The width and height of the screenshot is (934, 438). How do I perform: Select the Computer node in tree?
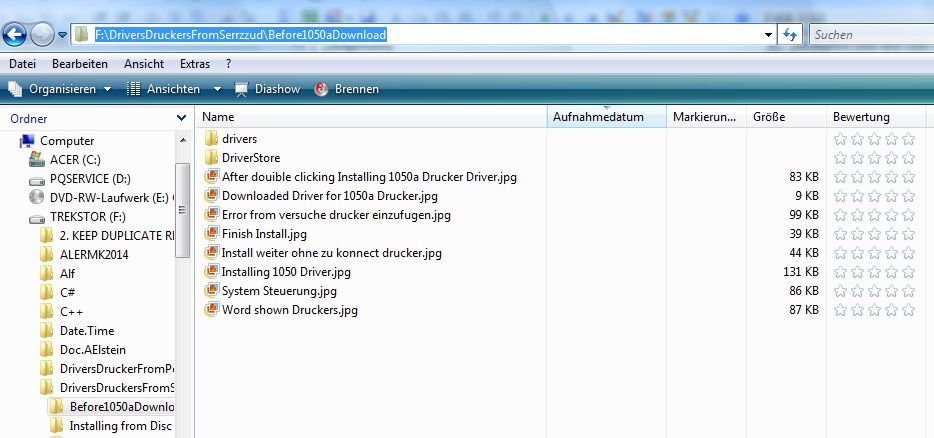(x=57, y=141)
